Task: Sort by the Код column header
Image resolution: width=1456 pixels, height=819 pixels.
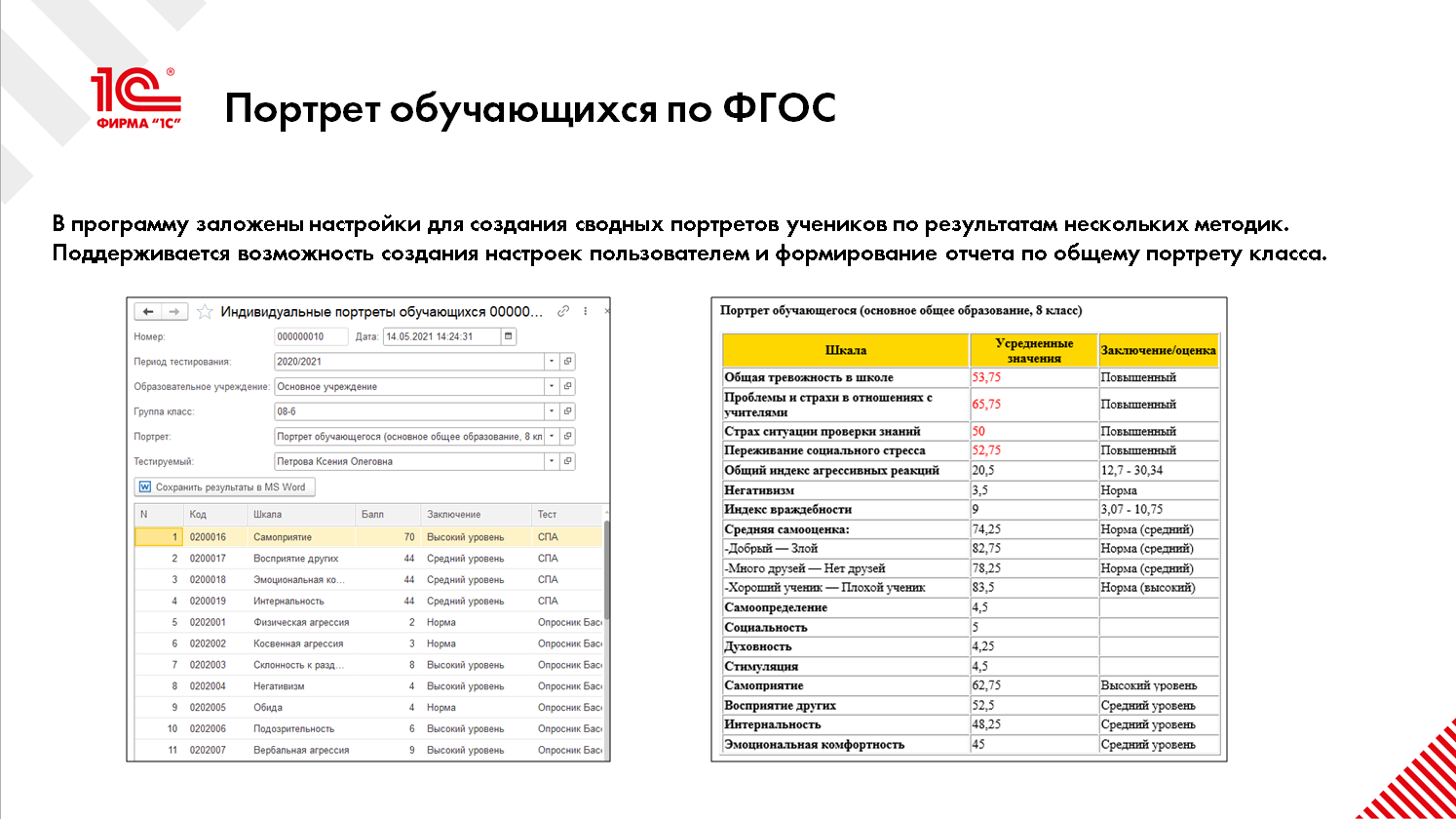Action: point(215,514)
